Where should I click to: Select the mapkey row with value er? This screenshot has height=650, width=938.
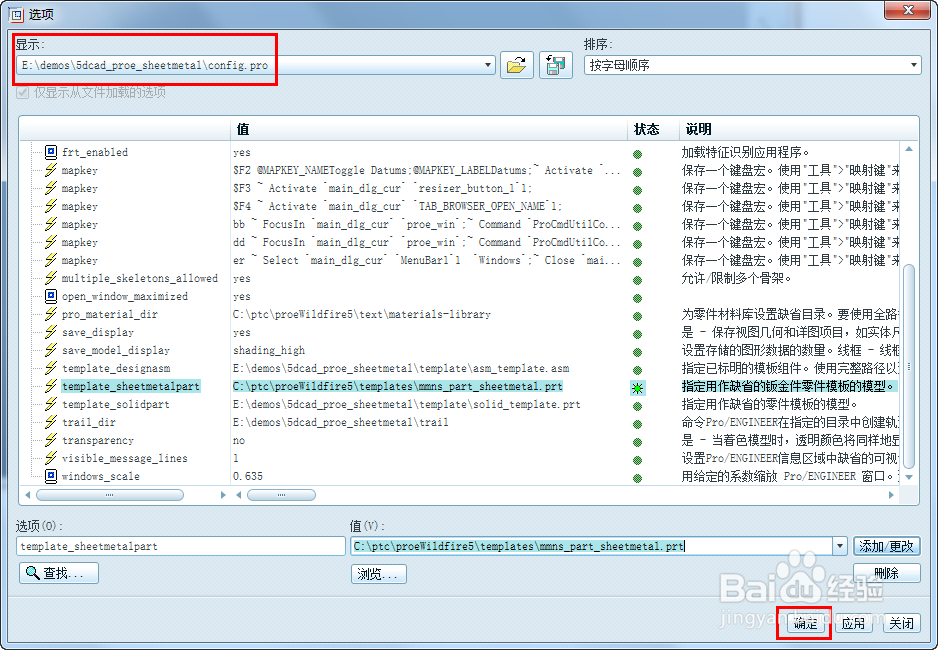80,260
